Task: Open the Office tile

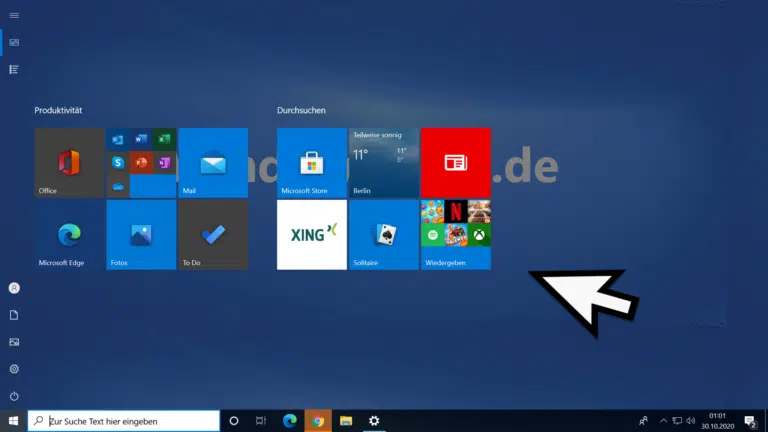Action: [69, 163]
